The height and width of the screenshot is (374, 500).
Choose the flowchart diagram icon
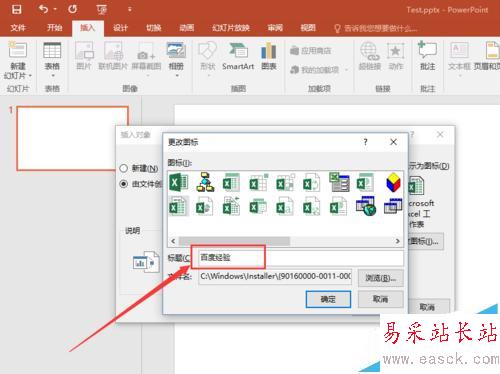click(205, 182)
